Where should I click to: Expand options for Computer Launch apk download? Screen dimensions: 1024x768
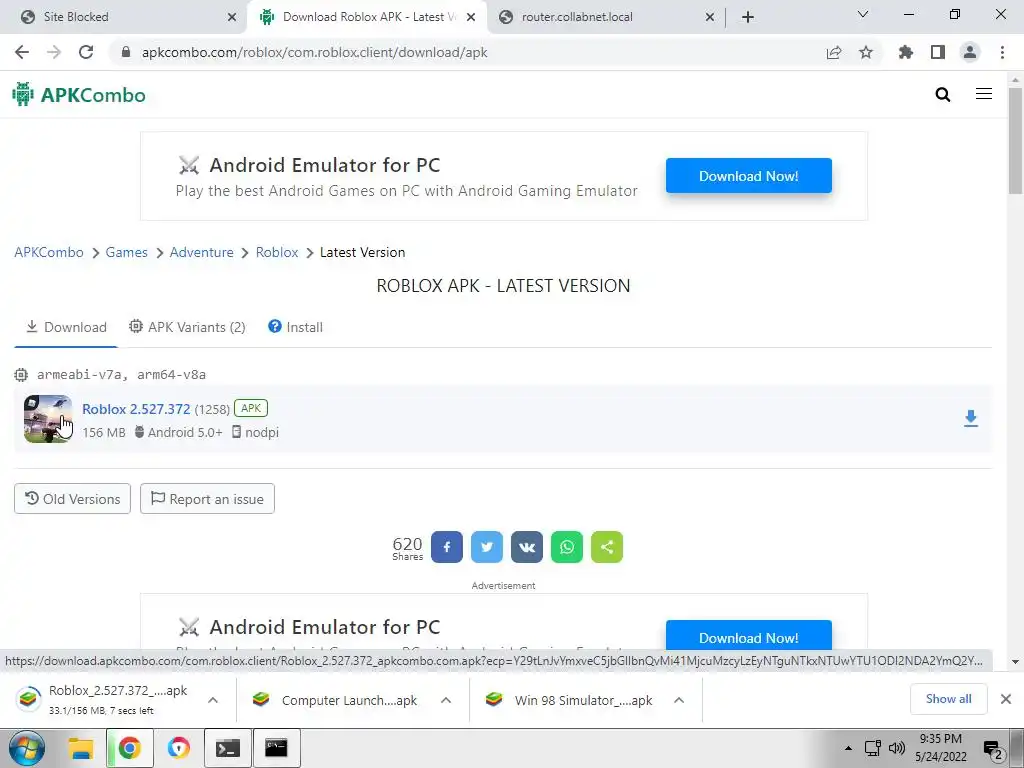tap(446, 700)
